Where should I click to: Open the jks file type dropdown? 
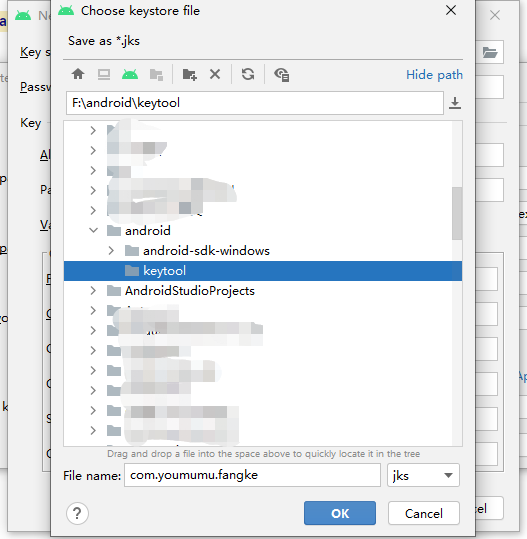pos(423,475)
